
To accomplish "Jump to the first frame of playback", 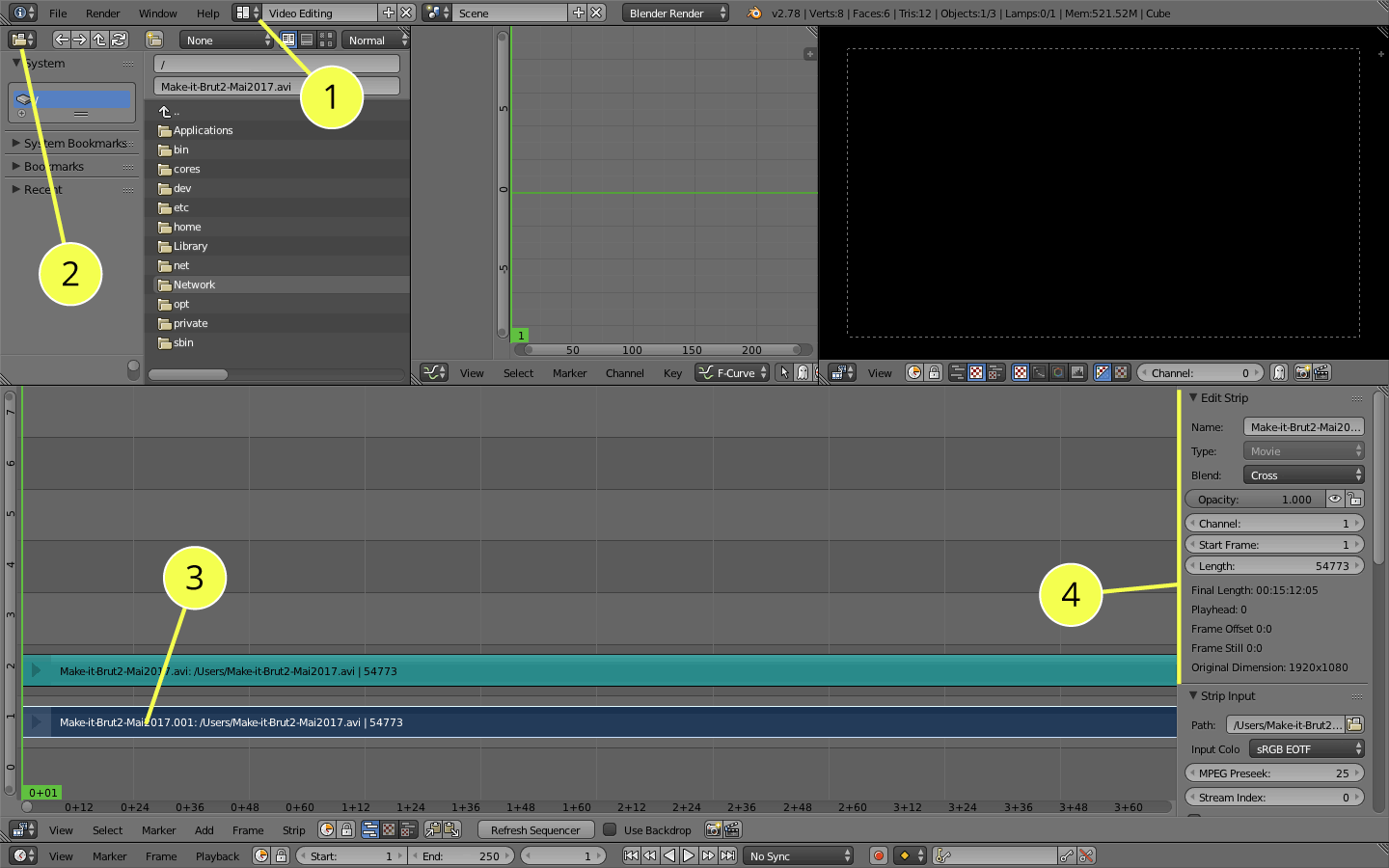I will point(631,855).
